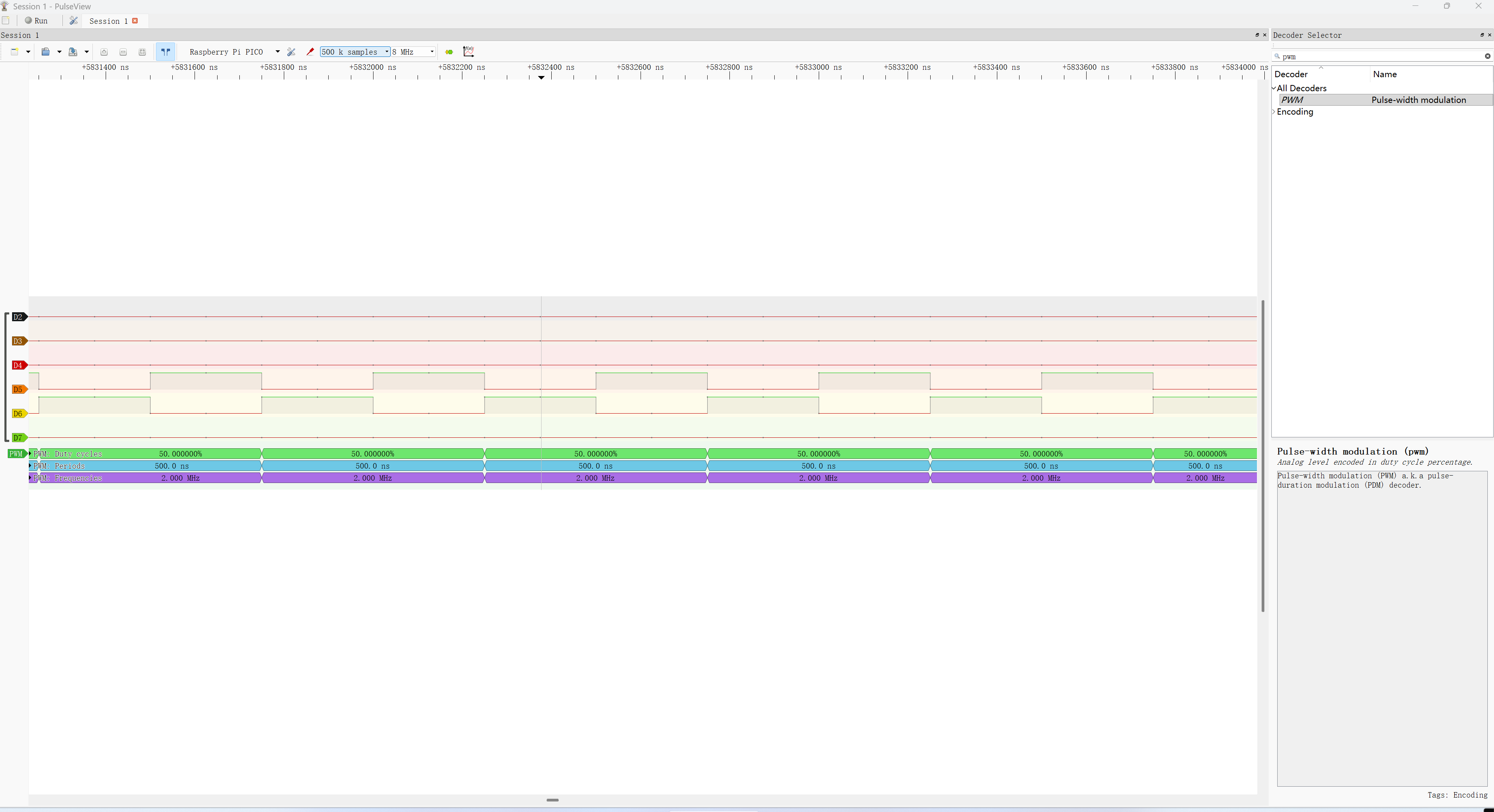Click the pwm decoder search field
This screenshot has width=1494, height=812.
pyautogui.click(x=1380, y=56)
